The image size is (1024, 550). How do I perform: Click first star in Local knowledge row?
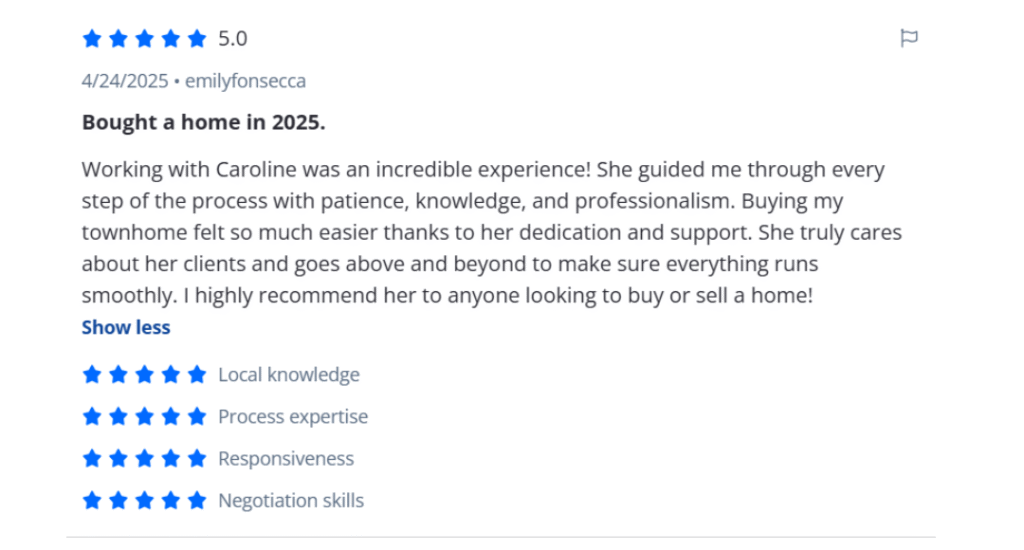point(92,375)
